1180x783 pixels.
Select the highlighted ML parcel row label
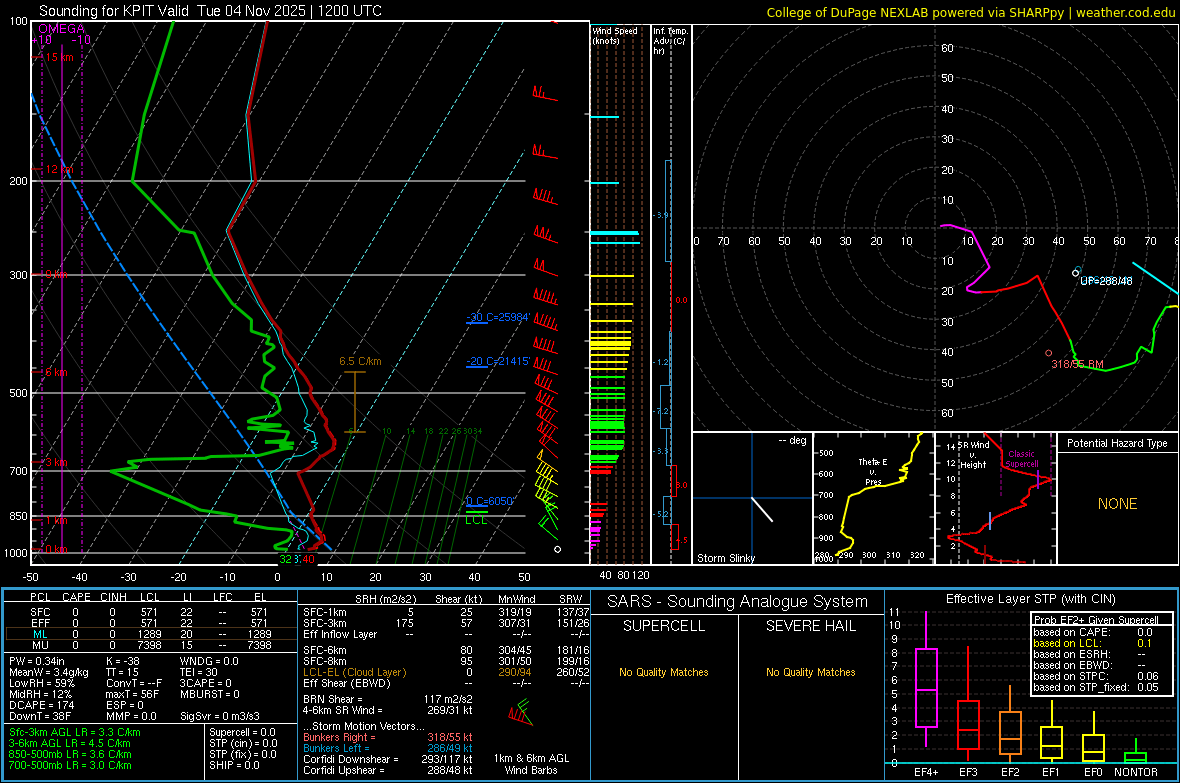[40, 635]
